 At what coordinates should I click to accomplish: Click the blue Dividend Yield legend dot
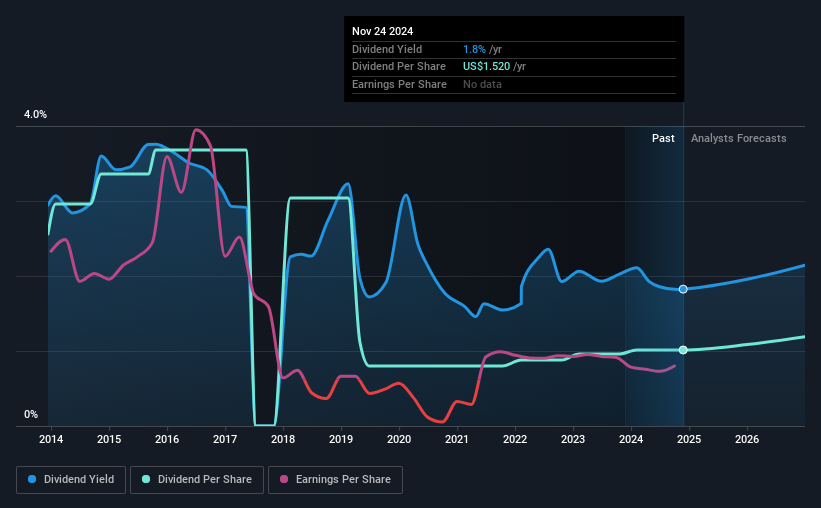32,479
